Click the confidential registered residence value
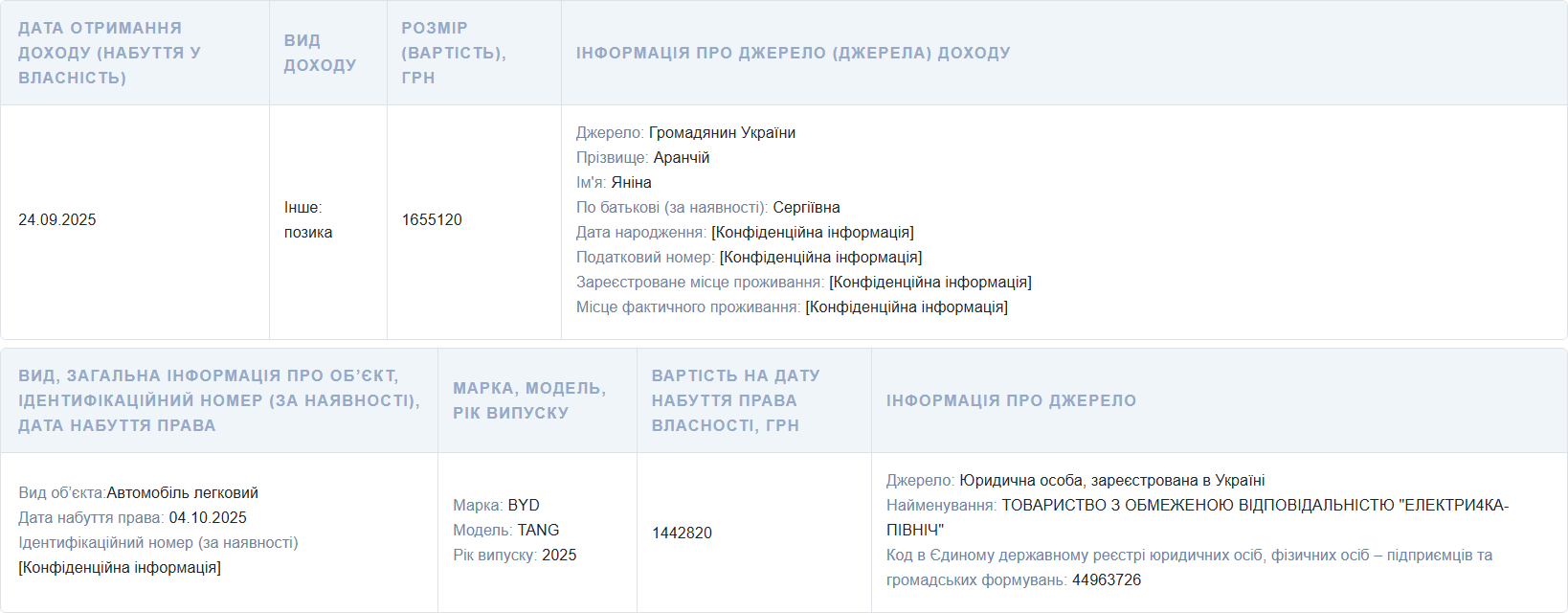Image resolution: width=1568 pixels, height=613 pixels. 930,283
